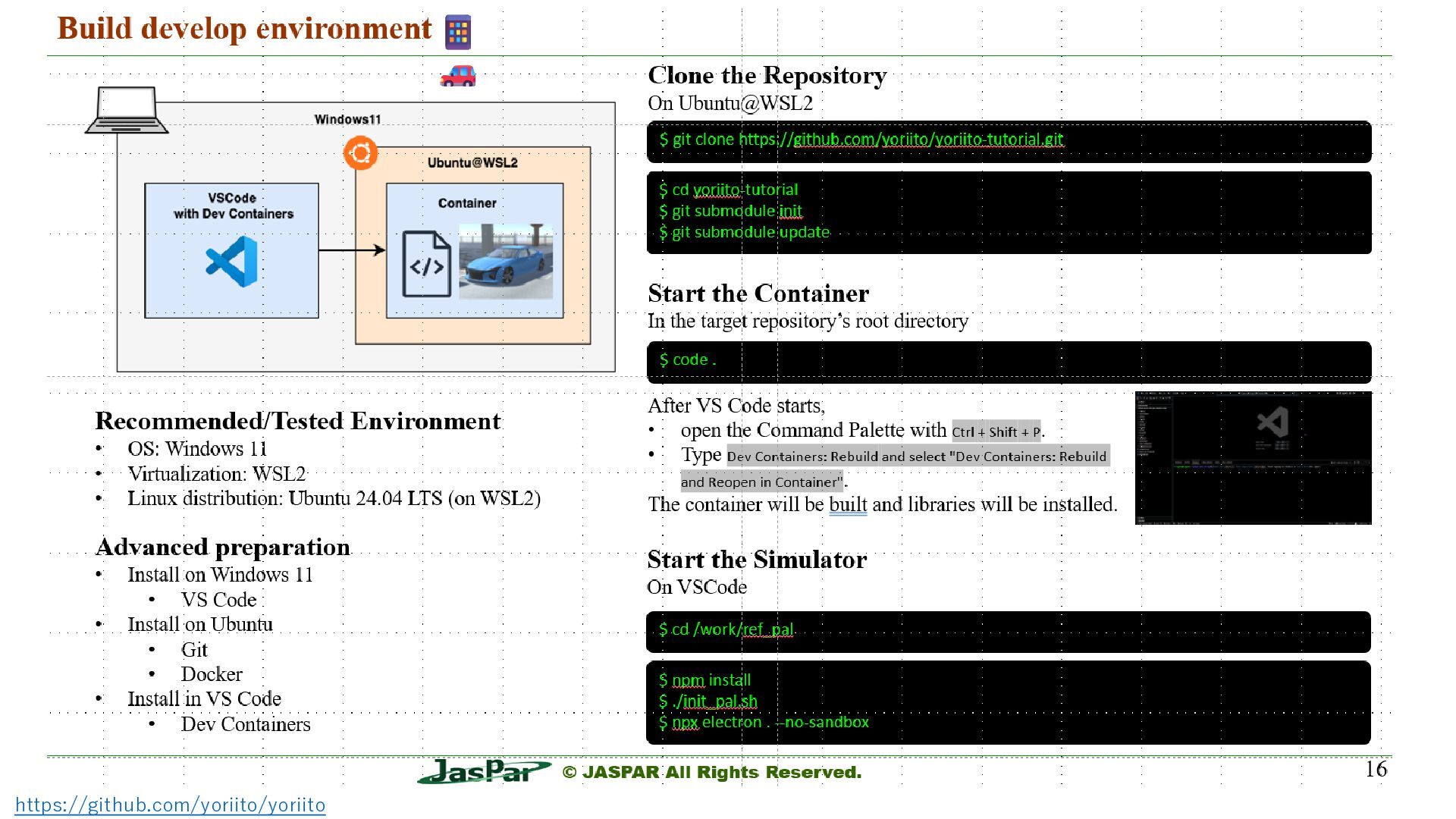Image resolution: width=1456 pixels, height=819 pixels.
Task: Click the 'Ctrl + Shift + P' shortcut text
Action: [x=996, y=431]
